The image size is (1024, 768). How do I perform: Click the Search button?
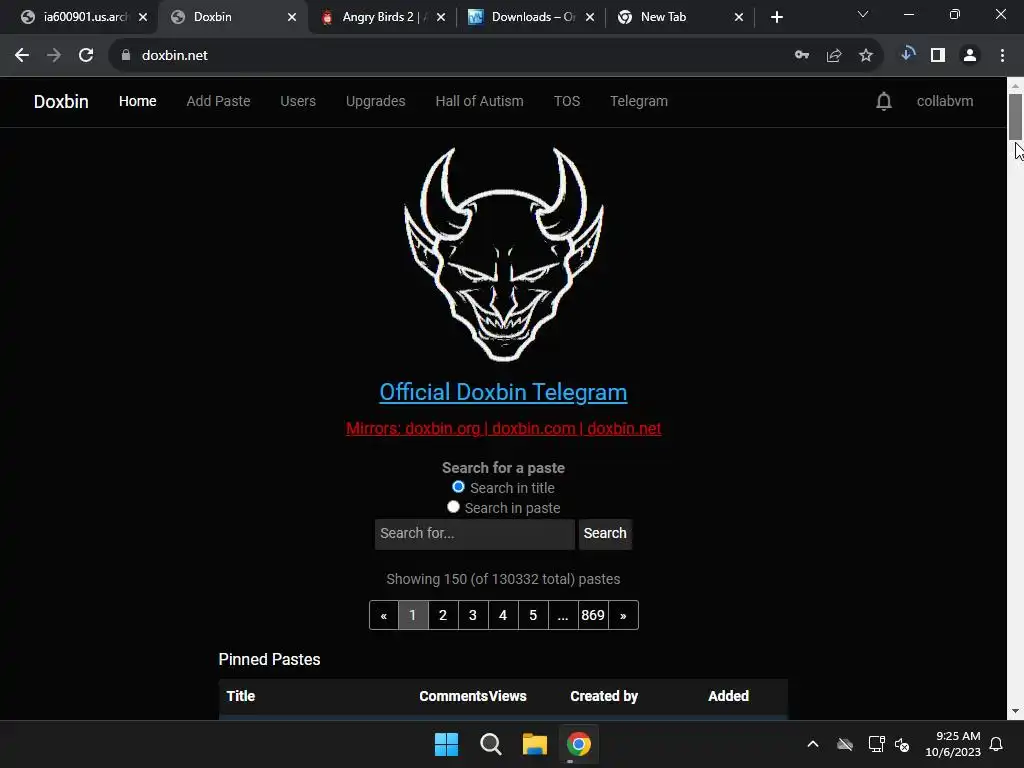[605, 534]
